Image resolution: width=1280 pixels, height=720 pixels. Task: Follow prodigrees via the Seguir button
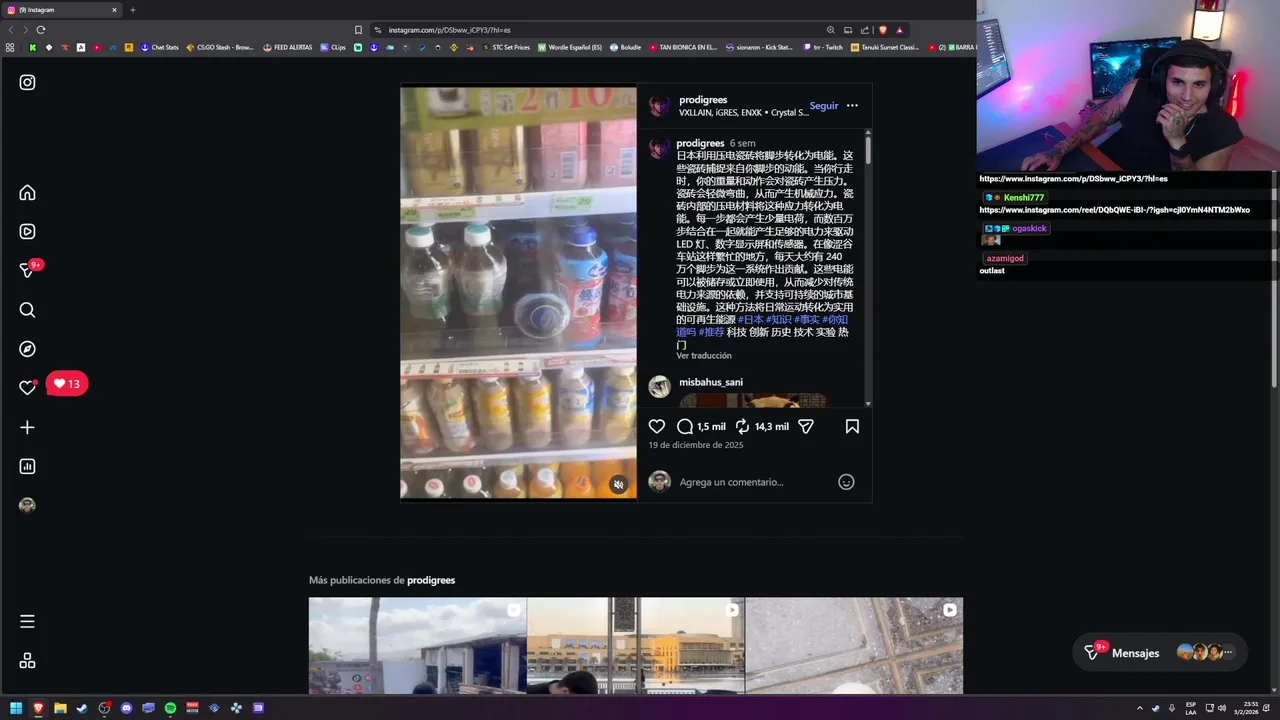(x=824, y=106)
